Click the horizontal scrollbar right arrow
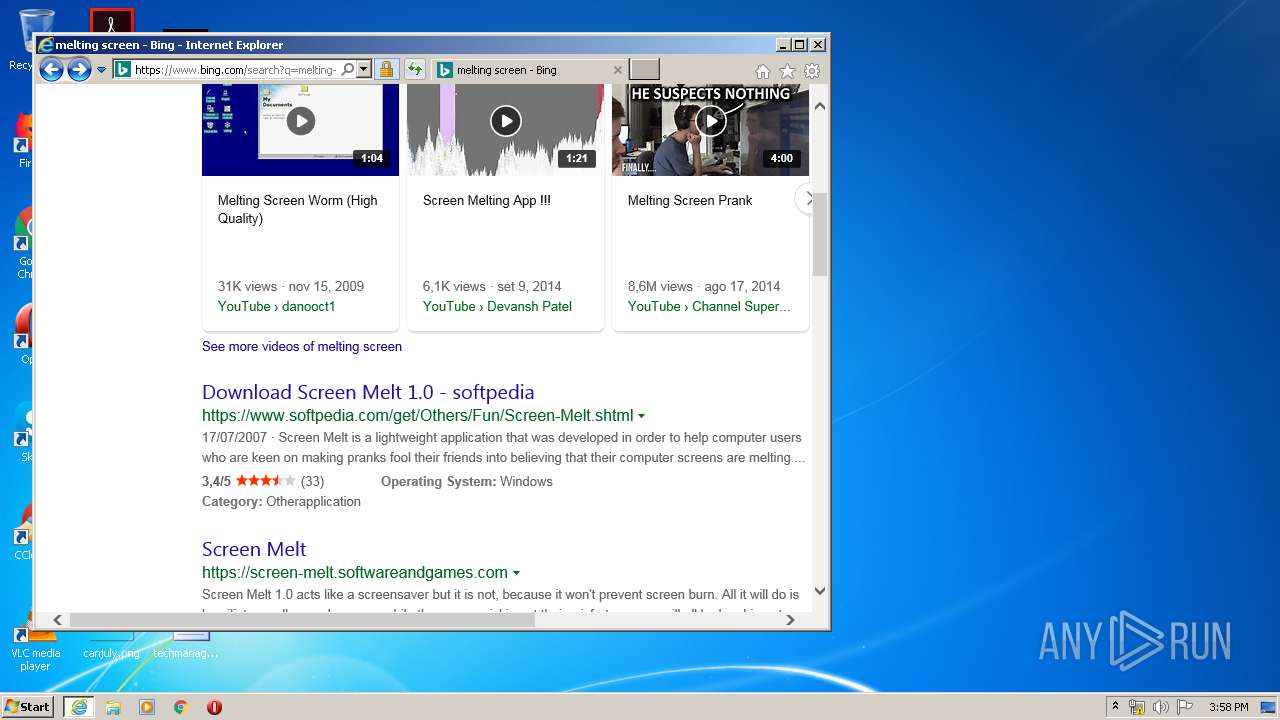Viewport: 1280px width, 720px height. tap(790, 620)
